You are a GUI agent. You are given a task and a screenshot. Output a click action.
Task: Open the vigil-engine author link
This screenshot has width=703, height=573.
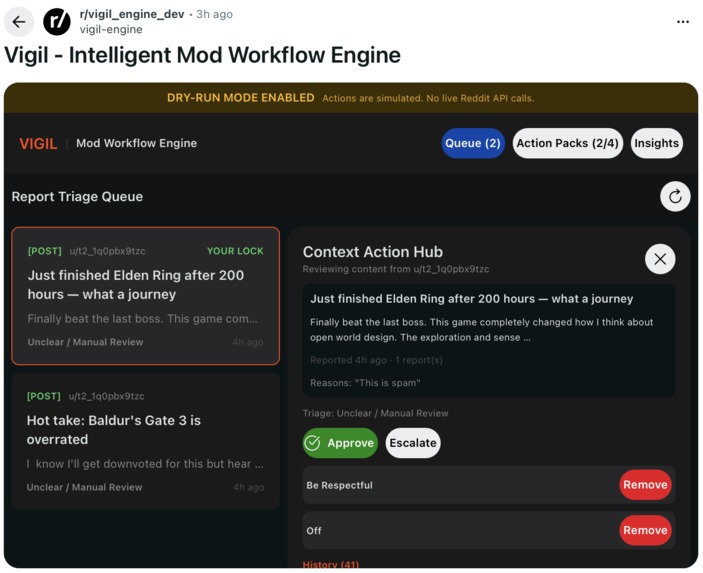tap(111, 30)
